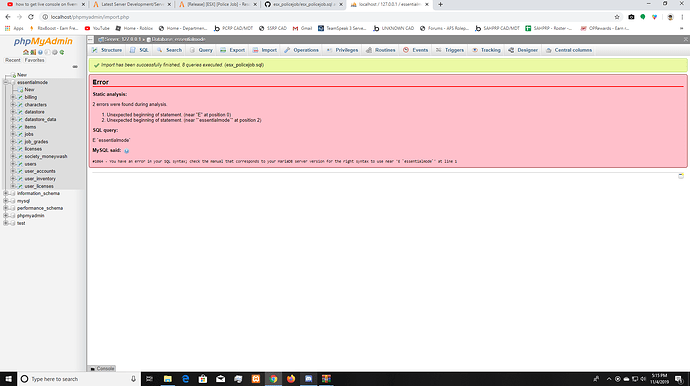Click the phpMyAdmin home icon
The image size is (690, 386).
(26, 52)
